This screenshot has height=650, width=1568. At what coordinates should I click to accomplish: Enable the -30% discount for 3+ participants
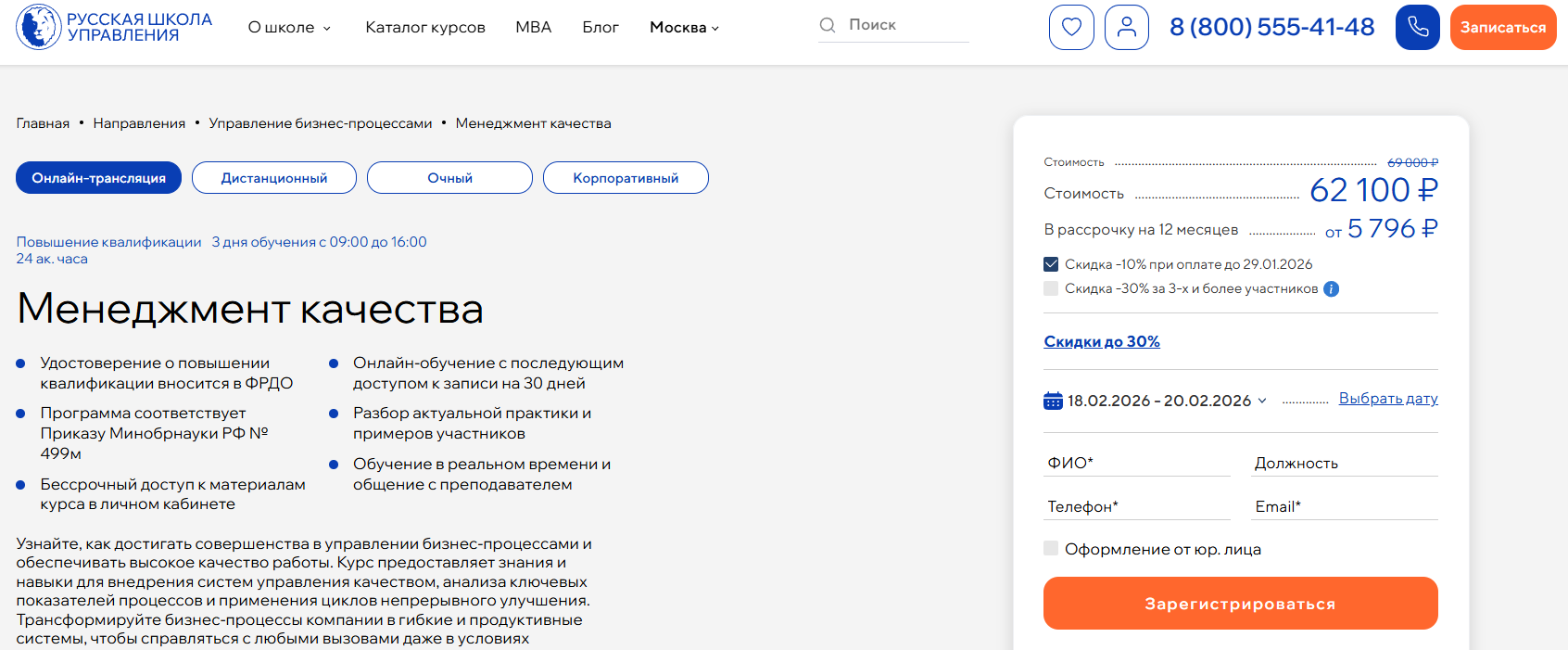pyautogui.click(x=1051, y=288)
